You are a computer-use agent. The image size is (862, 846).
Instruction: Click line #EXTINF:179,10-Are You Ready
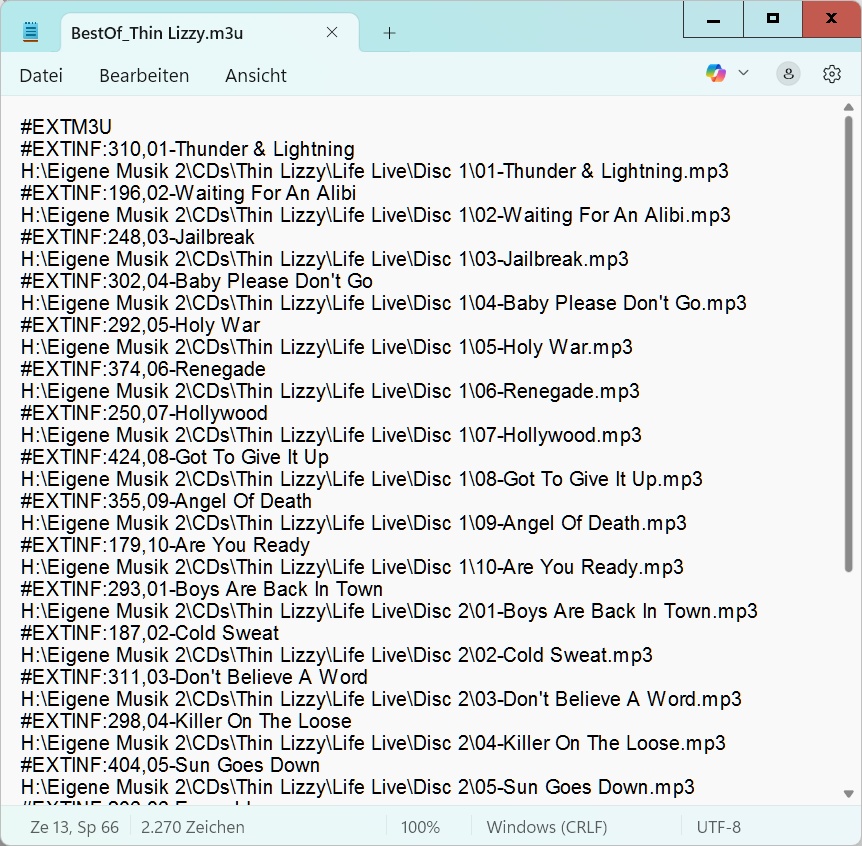165,545
